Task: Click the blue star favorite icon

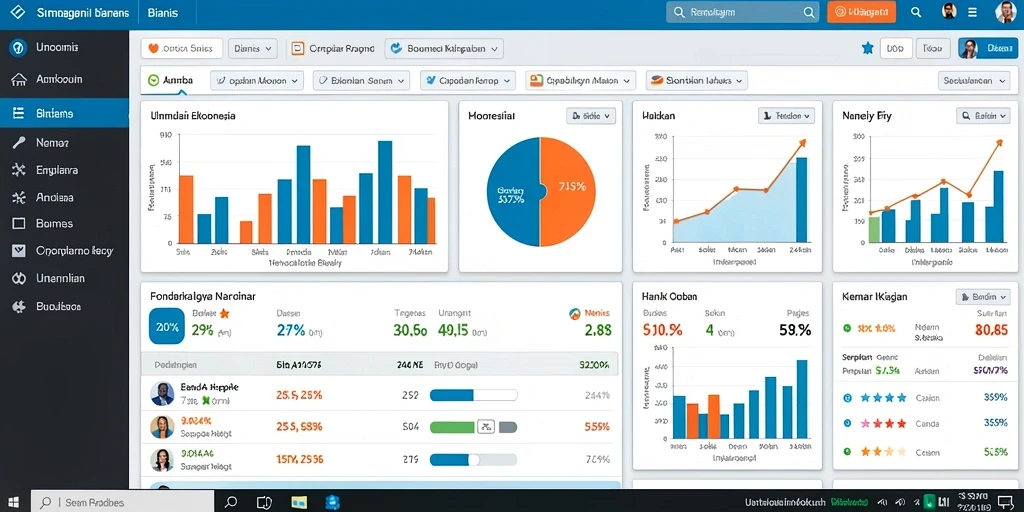Action: coord(867,48)
